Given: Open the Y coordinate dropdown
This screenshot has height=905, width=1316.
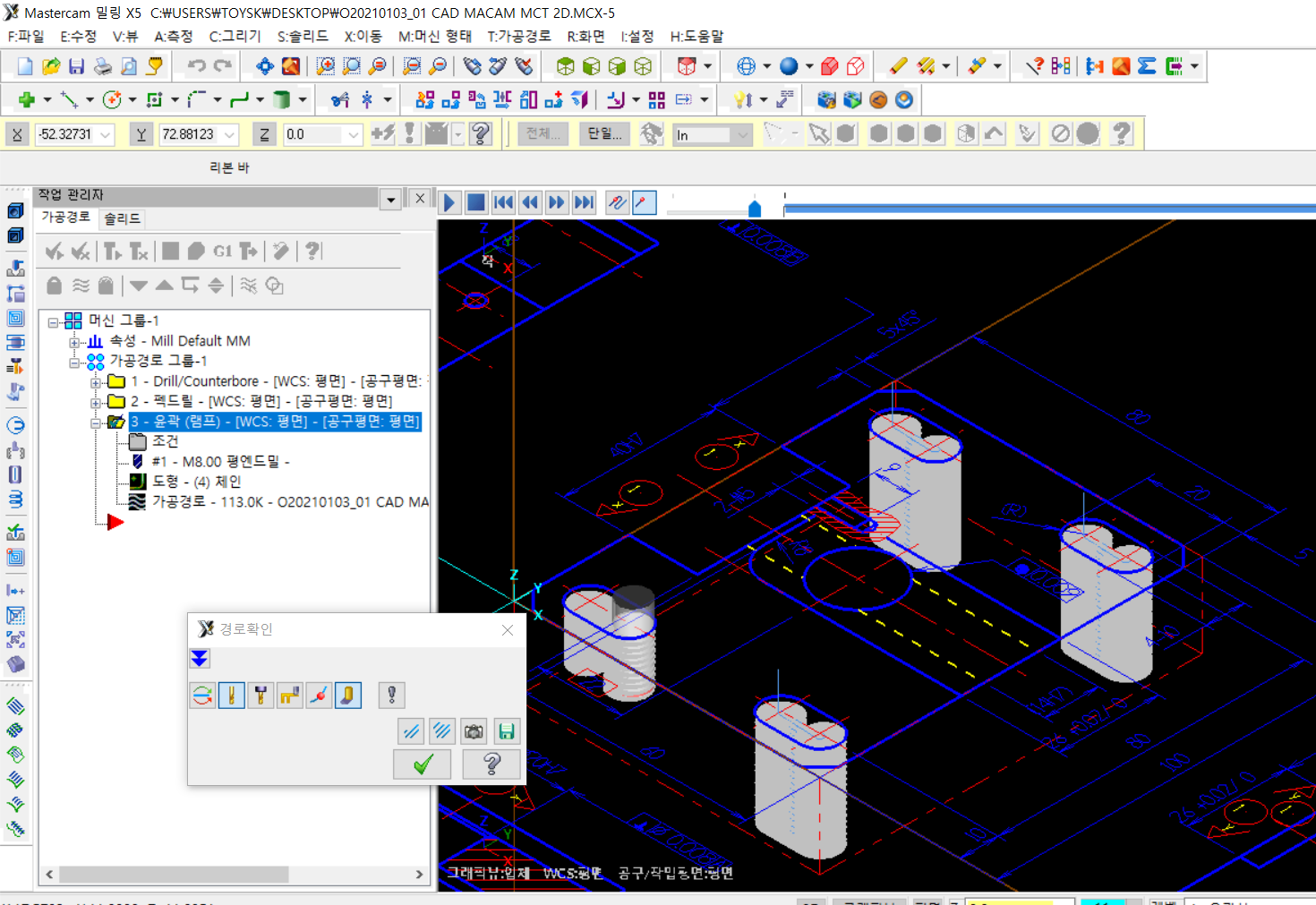Looking at the screenshot, I should (229, 134).
